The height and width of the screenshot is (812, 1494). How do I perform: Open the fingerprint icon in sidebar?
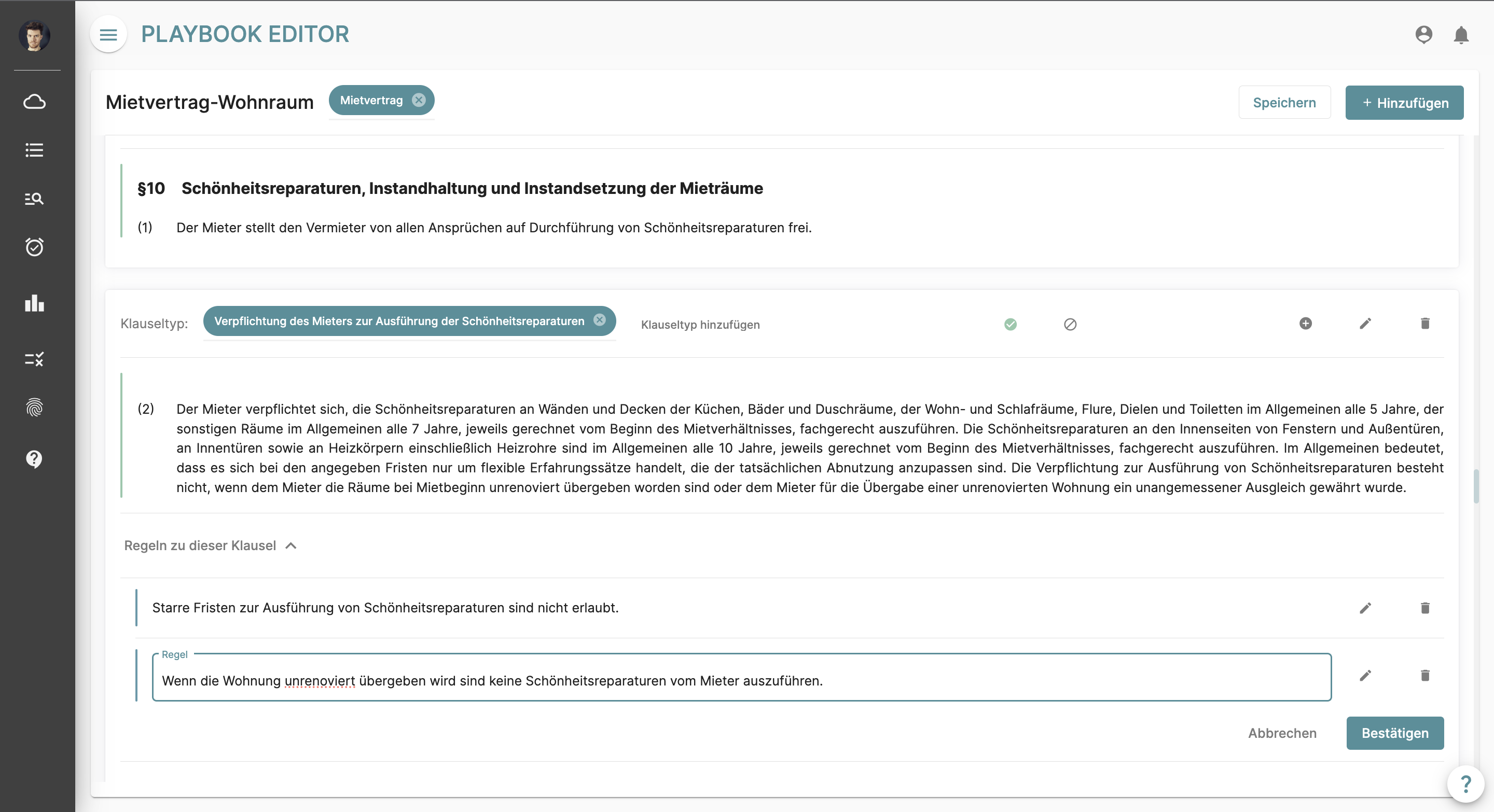point(34,408)
